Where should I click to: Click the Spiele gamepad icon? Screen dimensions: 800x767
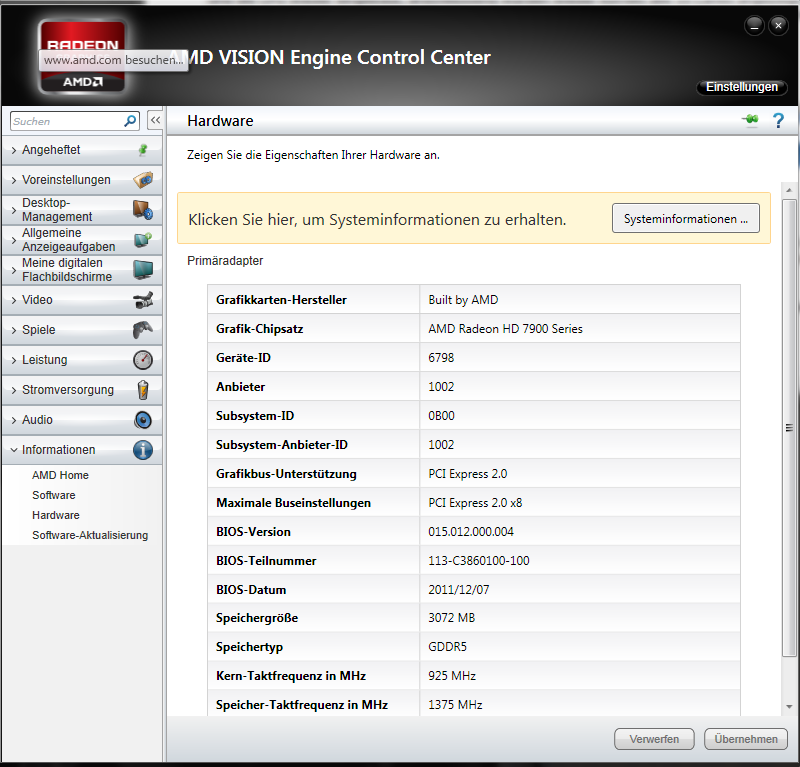(x=143, y=330)
